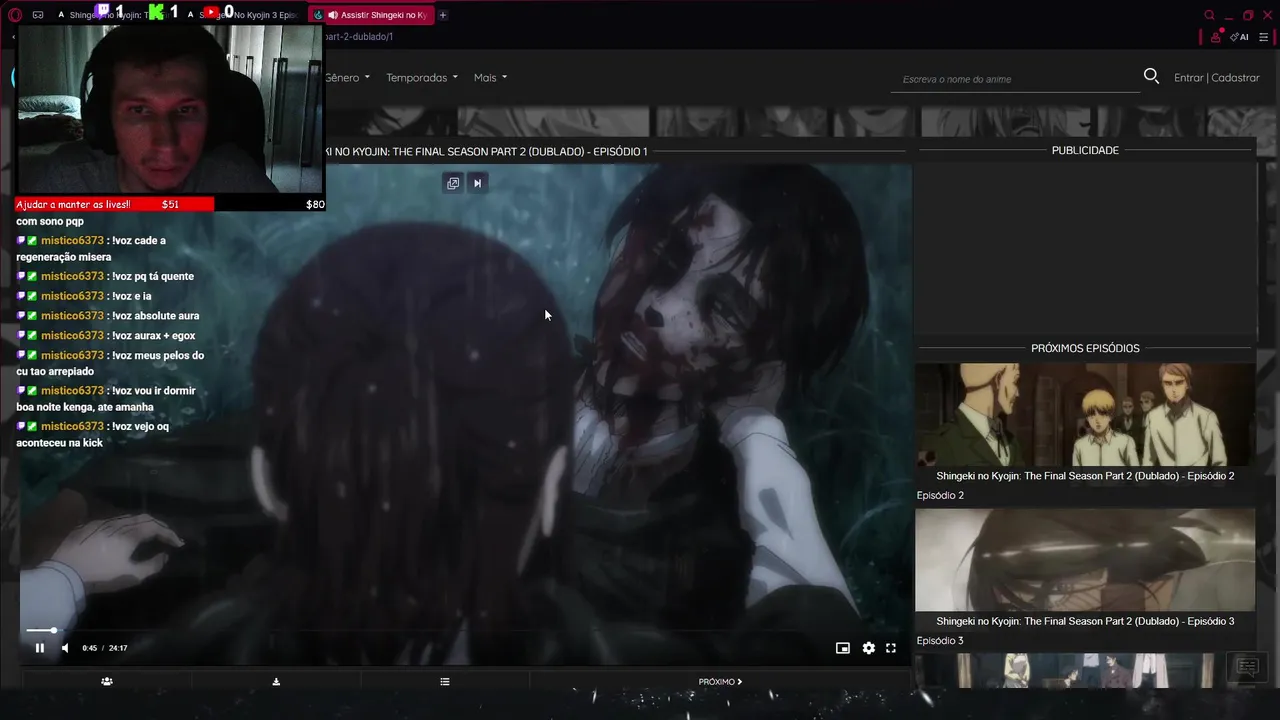The height and width of the screenshot is (720, 1280).
Task: Open browser tab search magnifier
Action: pyautogui.click(x=1209, y=15)
